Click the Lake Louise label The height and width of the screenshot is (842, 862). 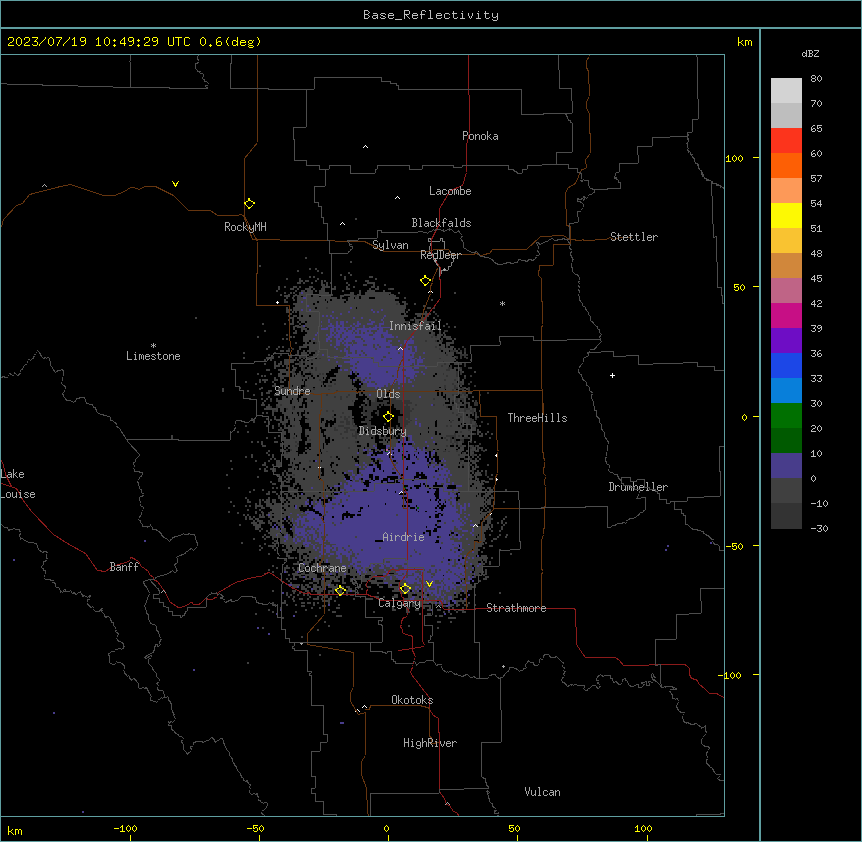(x=18, y=484)
